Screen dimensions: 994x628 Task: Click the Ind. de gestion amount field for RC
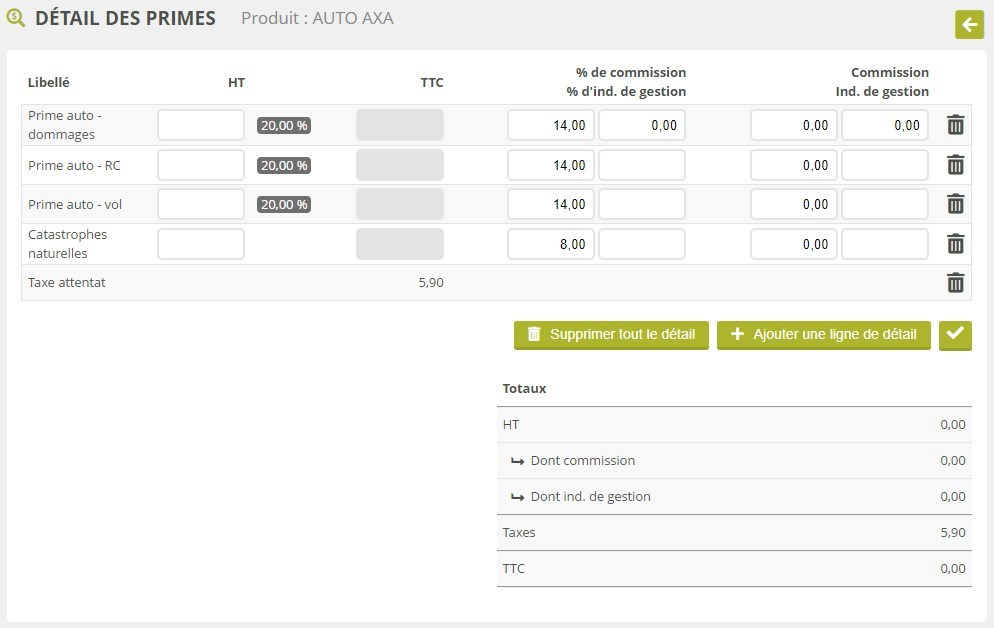885,165
